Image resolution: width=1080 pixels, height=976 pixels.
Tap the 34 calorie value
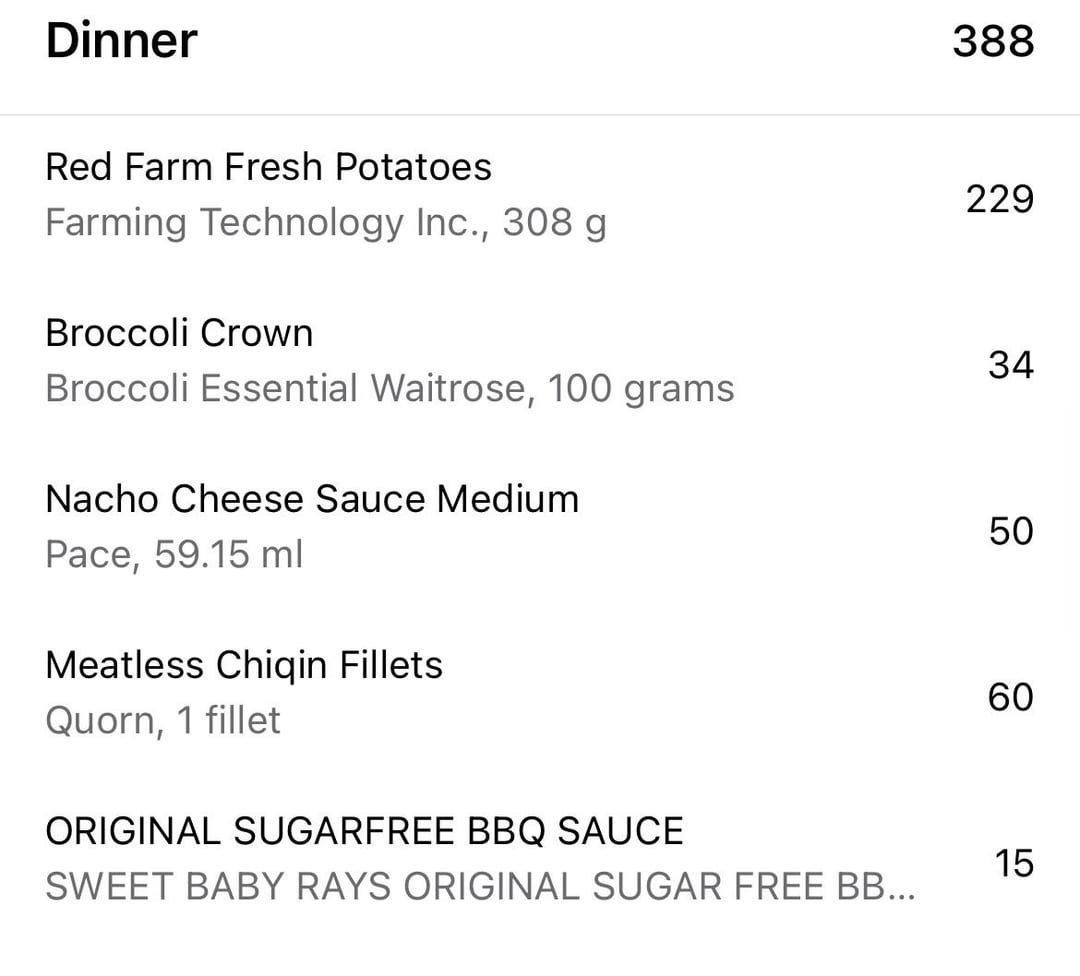coord(1011,365)
